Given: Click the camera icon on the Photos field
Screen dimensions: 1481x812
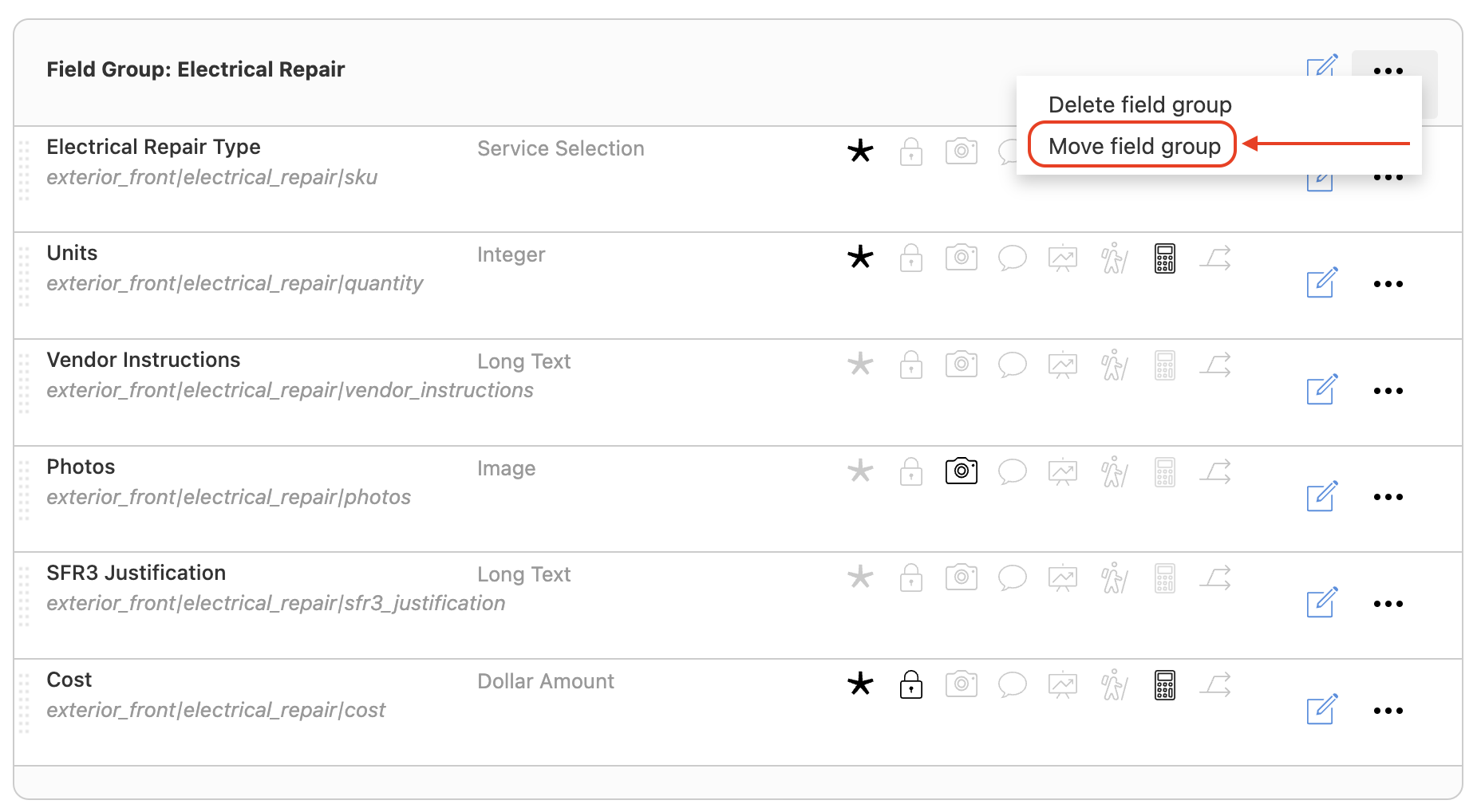Looking at the screenshot, I should (x=961, y=471).
